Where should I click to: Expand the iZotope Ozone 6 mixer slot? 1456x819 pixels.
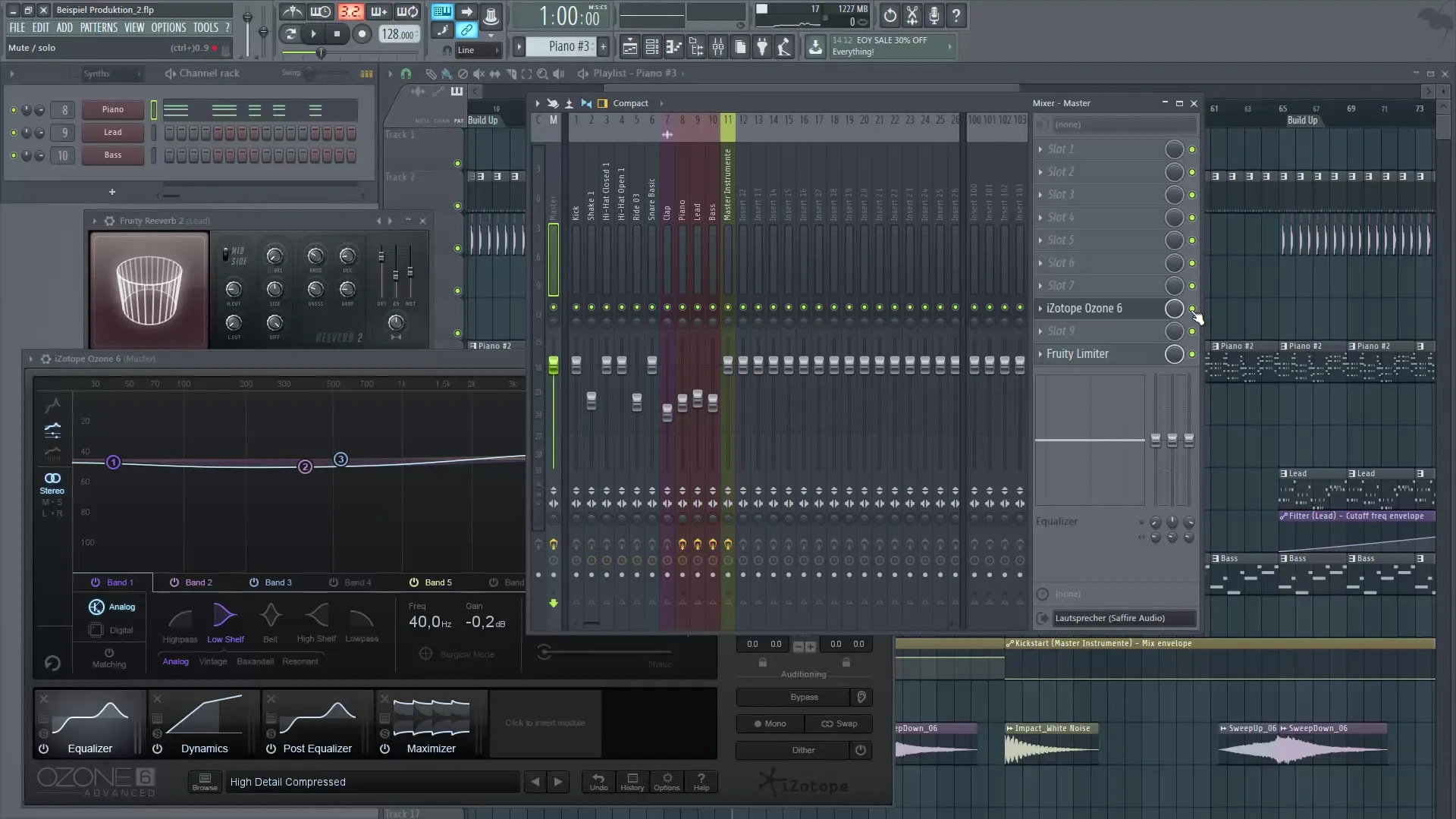1041,309
